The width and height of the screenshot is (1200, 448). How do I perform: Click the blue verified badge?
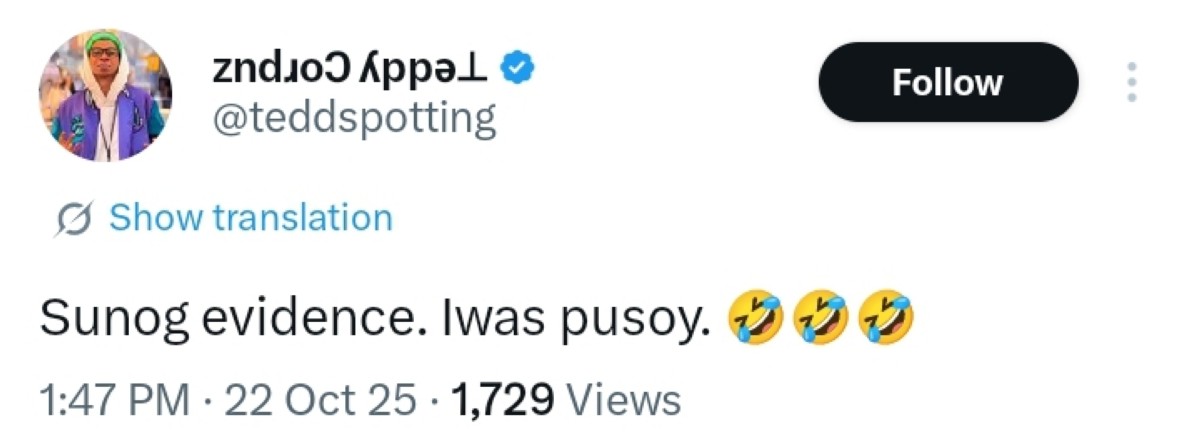[x=517, y=68]
